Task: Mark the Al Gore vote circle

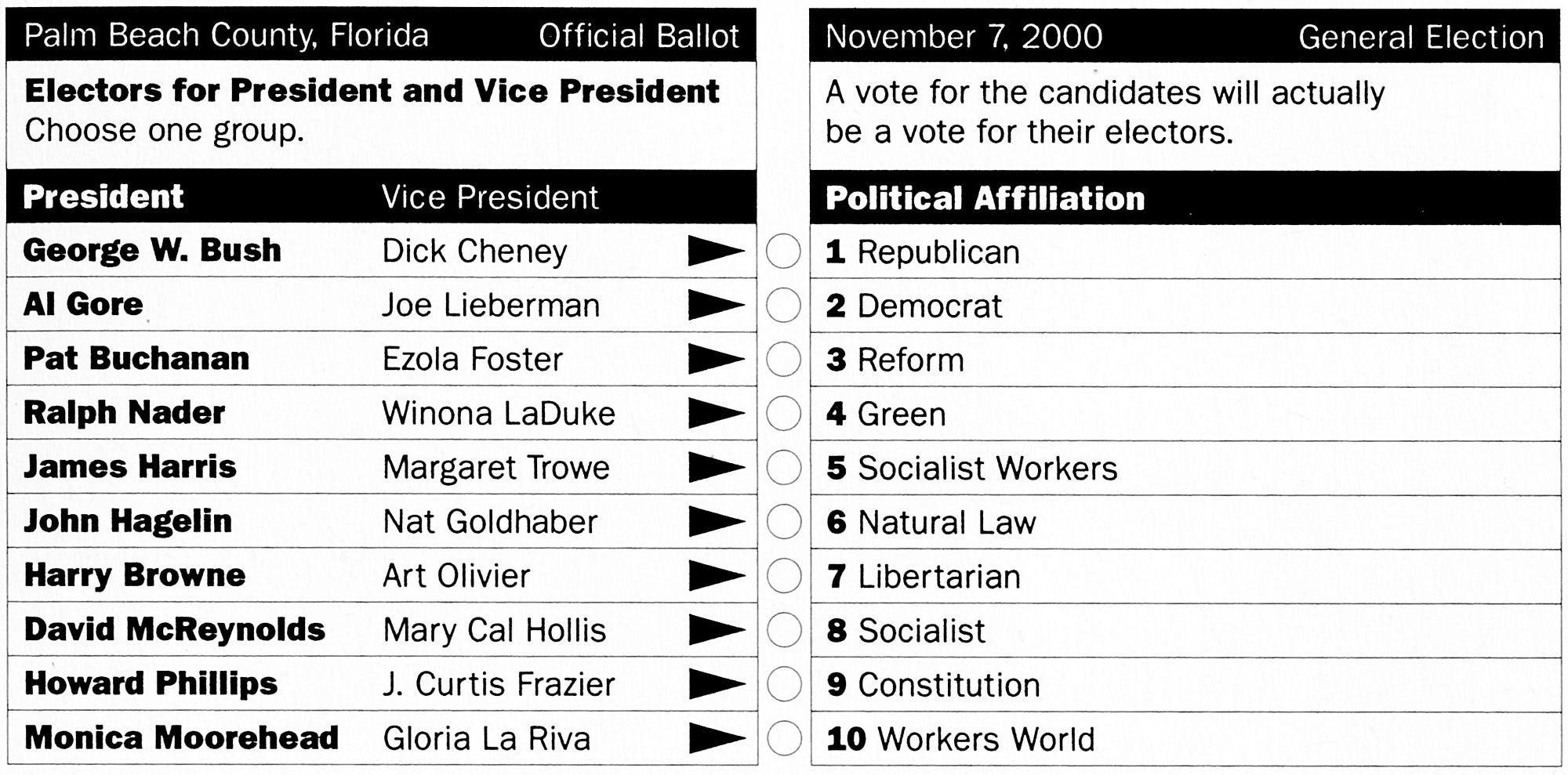Action: point(783,305)
